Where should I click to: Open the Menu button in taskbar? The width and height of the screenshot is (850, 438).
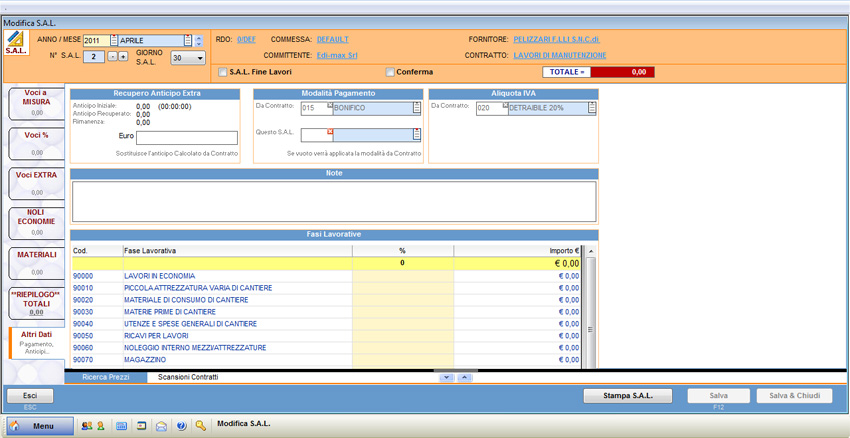40,425
